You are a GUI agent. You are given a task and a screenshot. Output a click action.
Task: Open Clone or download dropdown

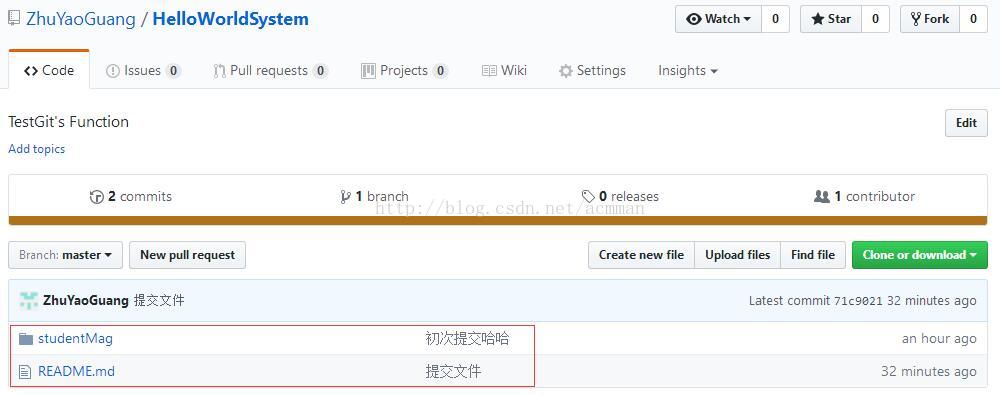[x=920, y=255]
